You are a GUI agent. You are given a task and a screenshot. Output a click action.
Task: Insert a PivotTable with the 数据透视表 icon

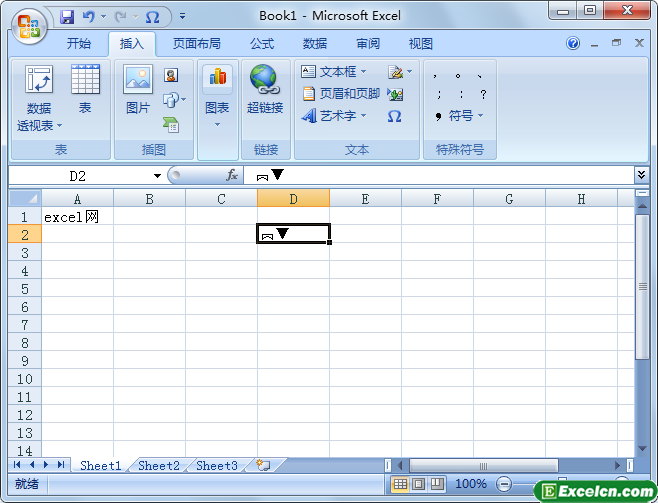pyautogui.click(x=39, y=98)
